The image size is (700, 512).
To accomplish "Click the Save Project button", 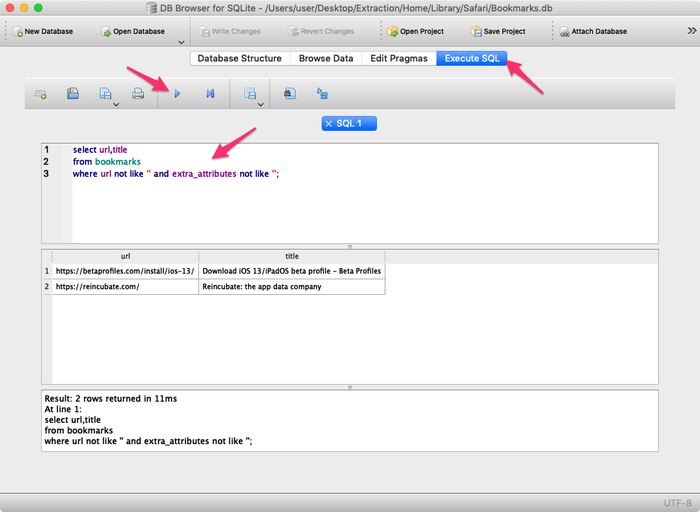I will click(x=498, y=31).
